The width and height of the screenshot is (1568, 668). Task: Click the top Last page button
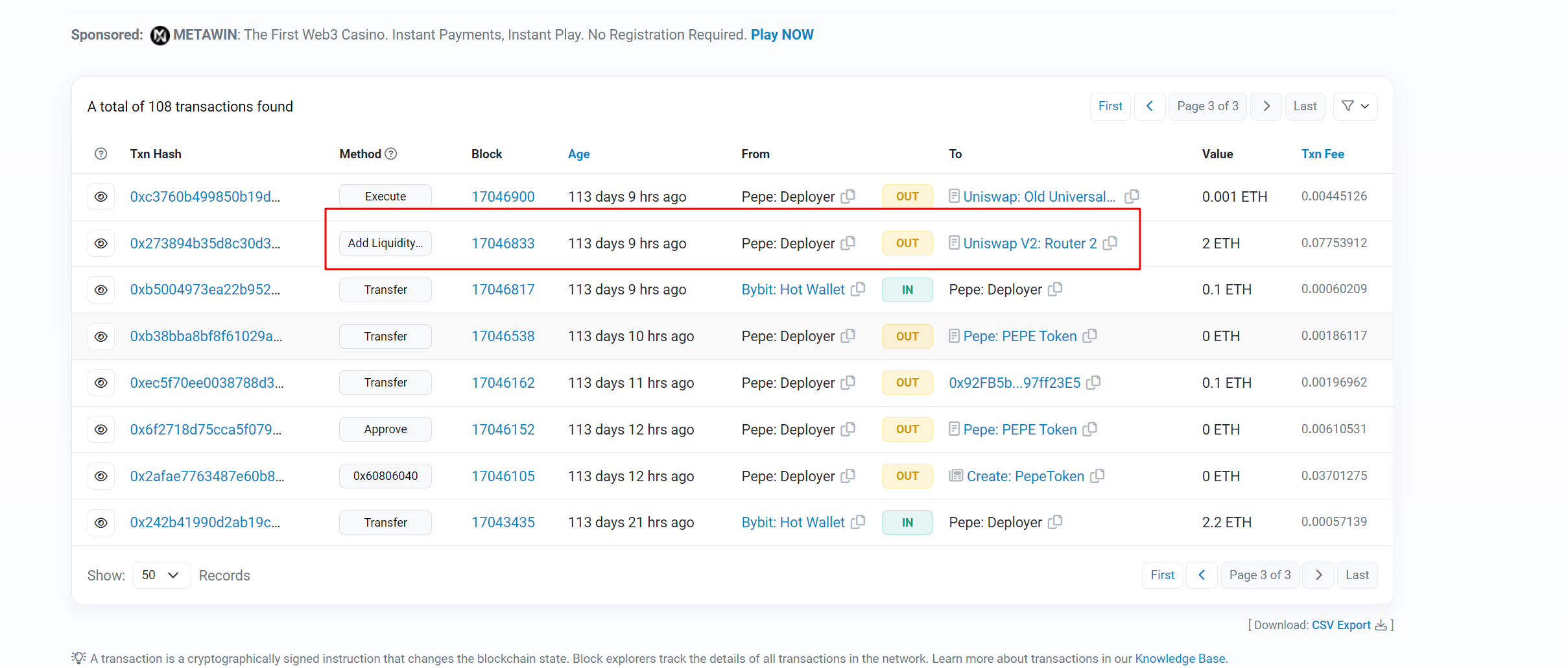[x=1305, y=106]
